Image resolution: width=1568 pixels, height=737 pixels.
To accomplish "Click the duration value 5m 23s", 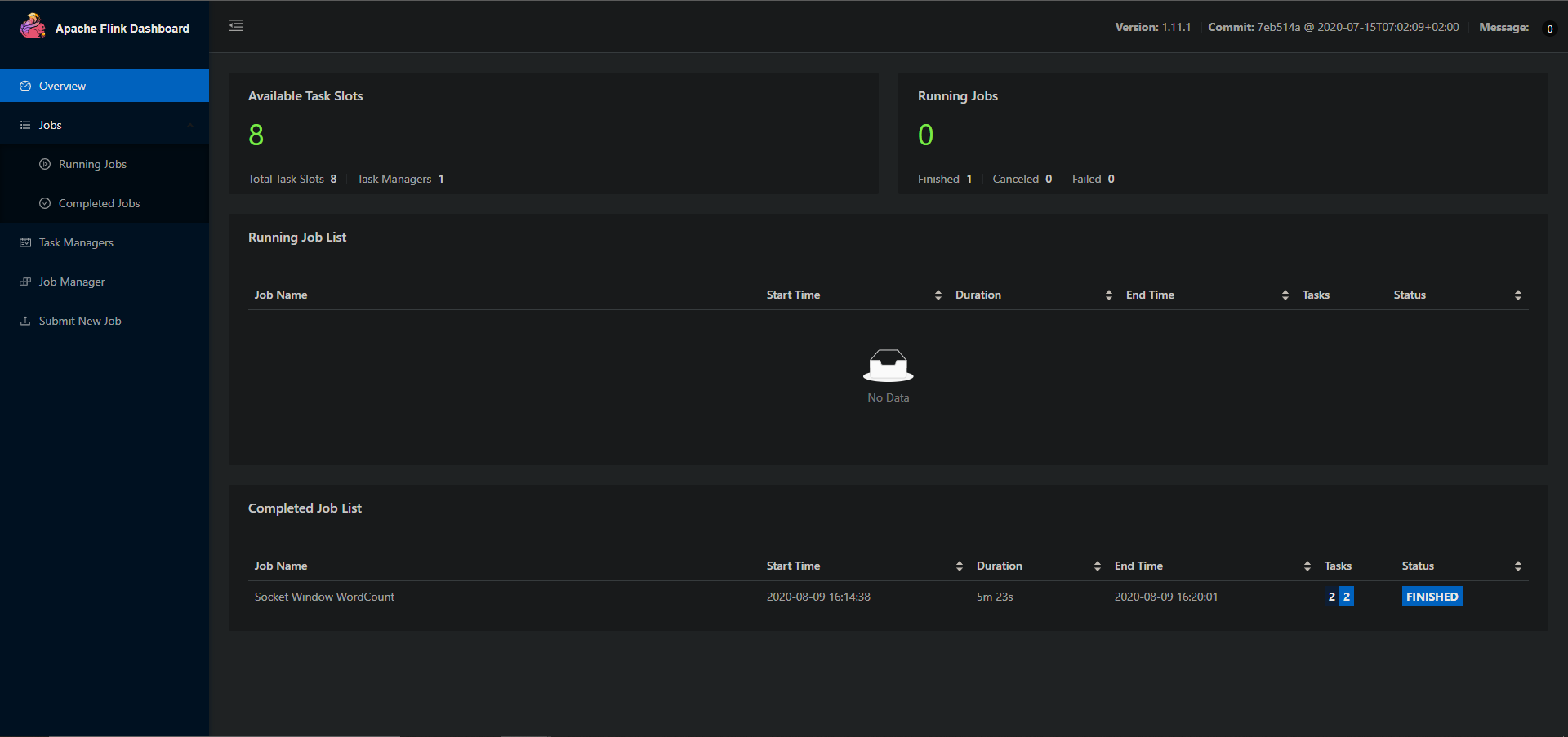I will click(x=995, y=597).
